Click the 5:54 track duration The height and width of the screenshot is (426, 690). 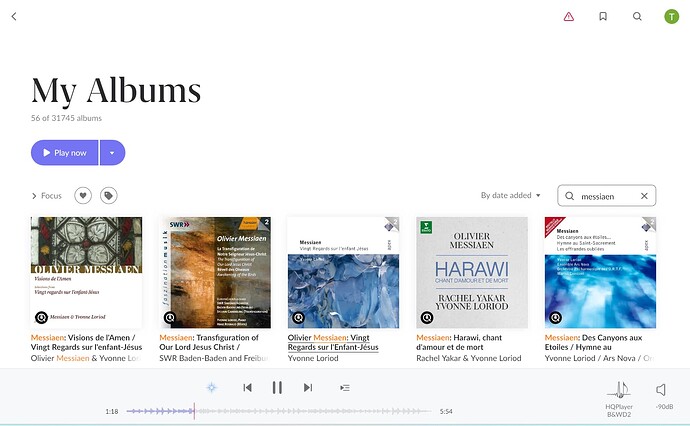(446, 411)
